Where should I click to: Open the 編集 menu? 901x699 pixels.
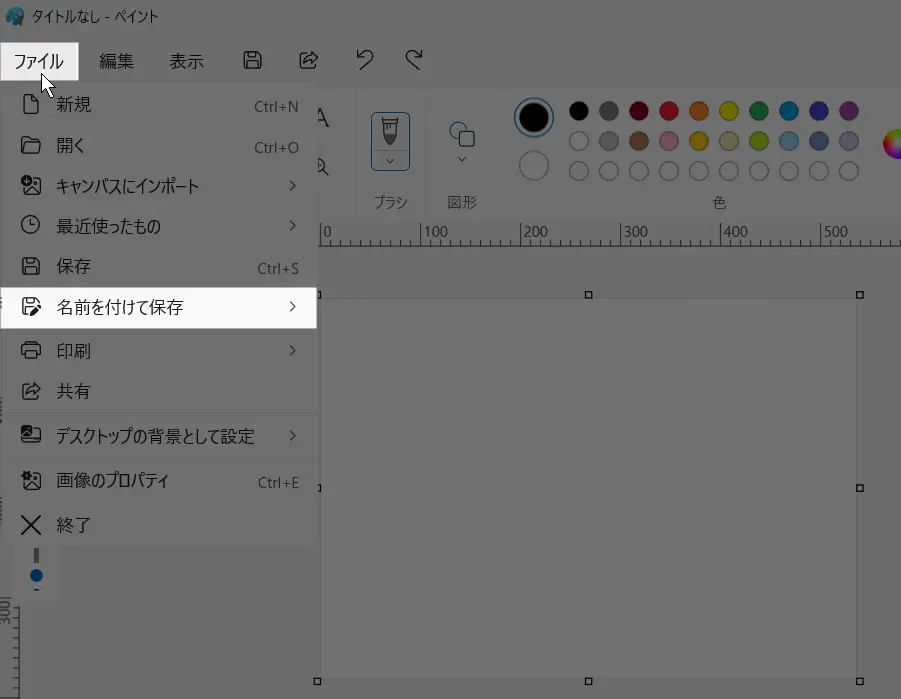(116, 61)
